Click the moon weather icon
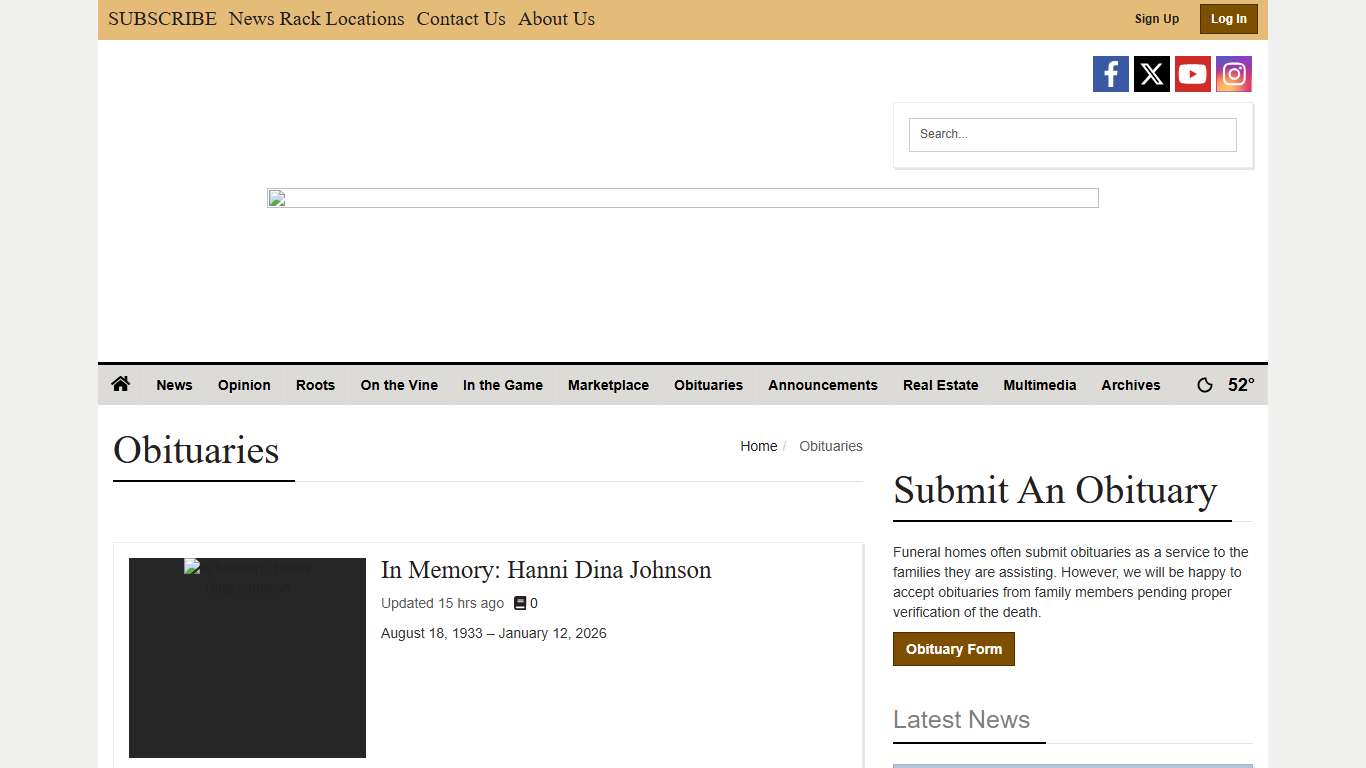Image resolution: width=1366 pixels, height=768 pixels. [x=1205, y=385]
